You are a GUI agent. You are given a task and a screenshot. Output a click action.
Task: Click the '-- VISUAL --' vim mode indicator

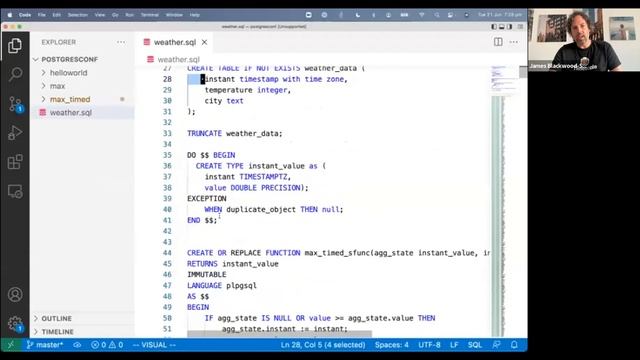click(154, 345)
